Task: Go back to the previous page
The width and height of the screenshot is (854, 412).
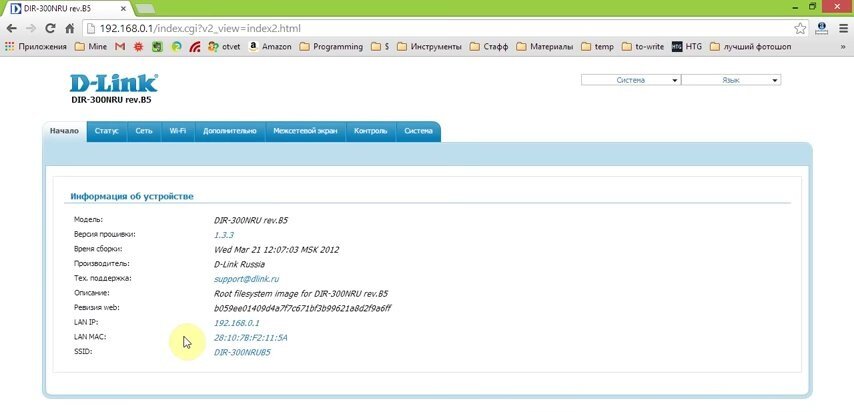Action: [11, 28]
